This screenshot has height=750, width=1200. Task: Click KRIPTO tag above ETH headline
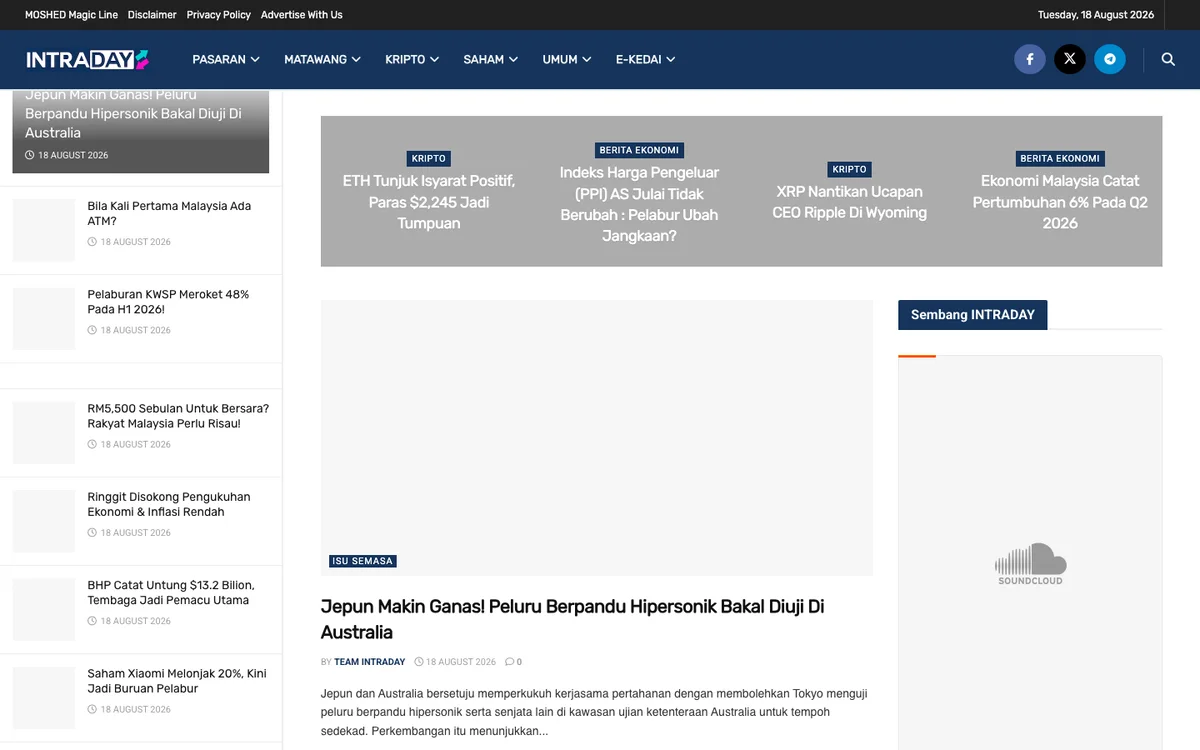tap(429, 159)
